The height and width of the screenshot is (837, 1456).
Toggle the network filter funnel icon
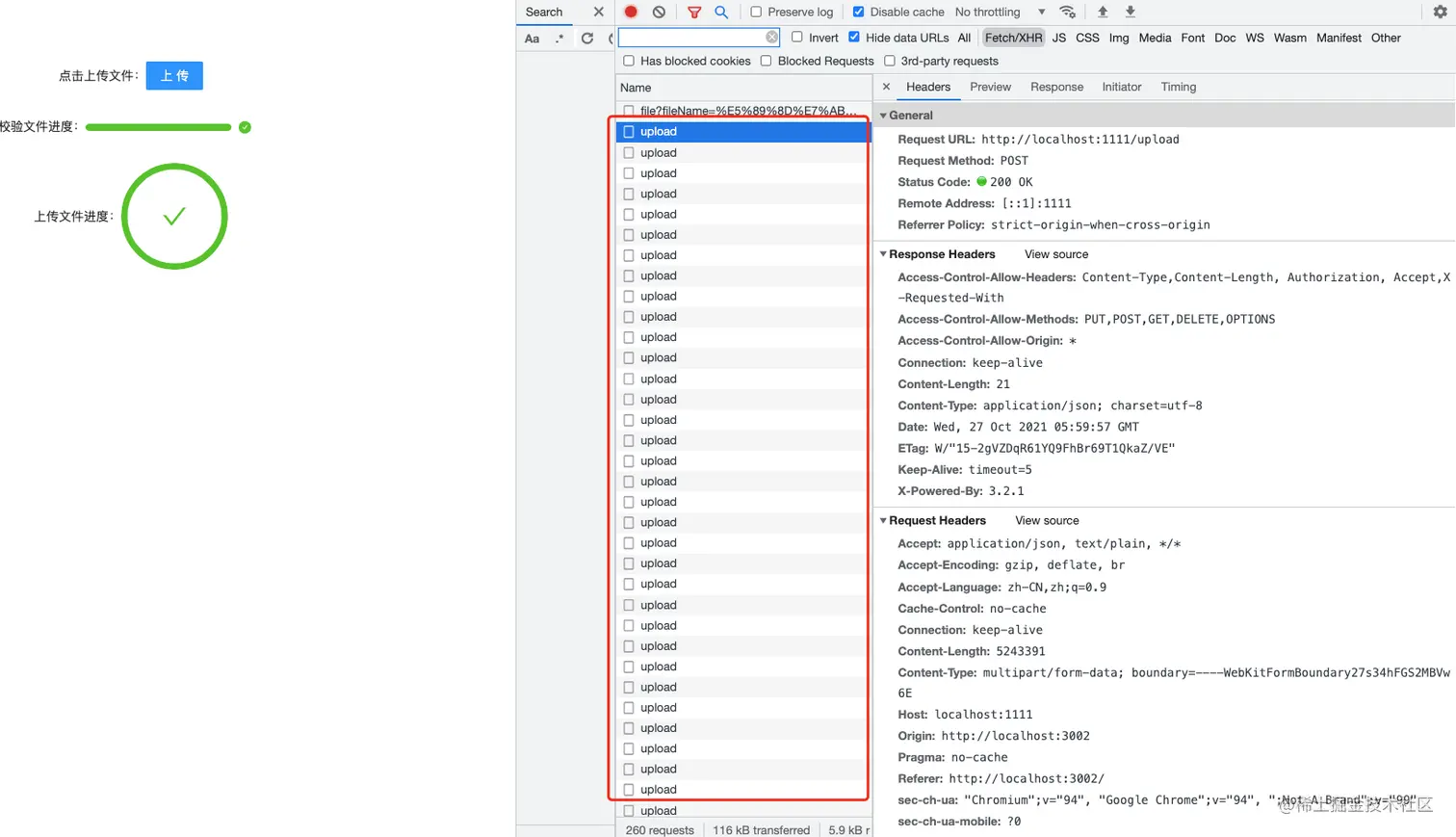coord(694,12)
